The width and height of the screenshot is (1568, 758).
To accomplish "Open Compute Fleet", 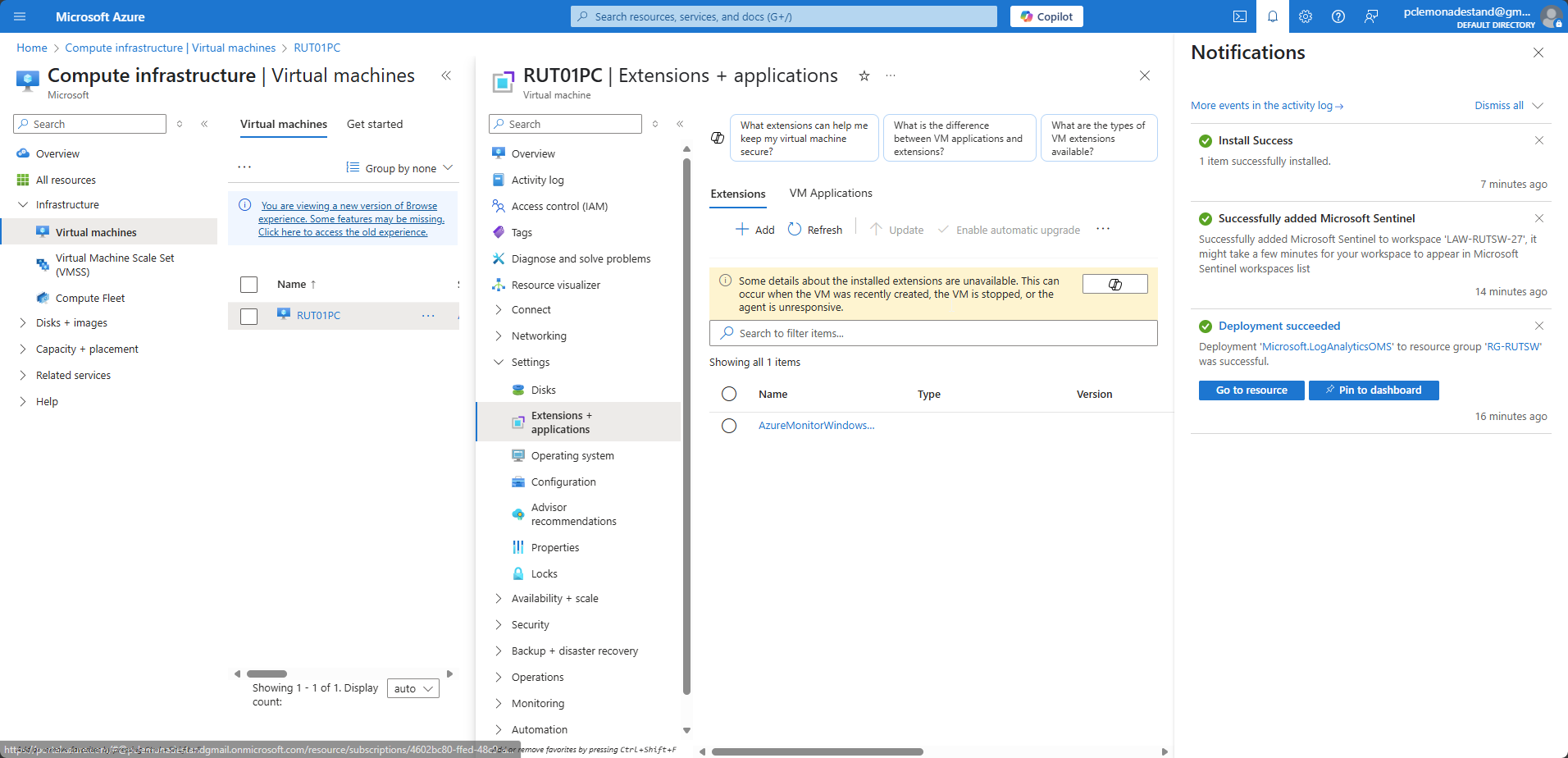I will tap(90, 298).
